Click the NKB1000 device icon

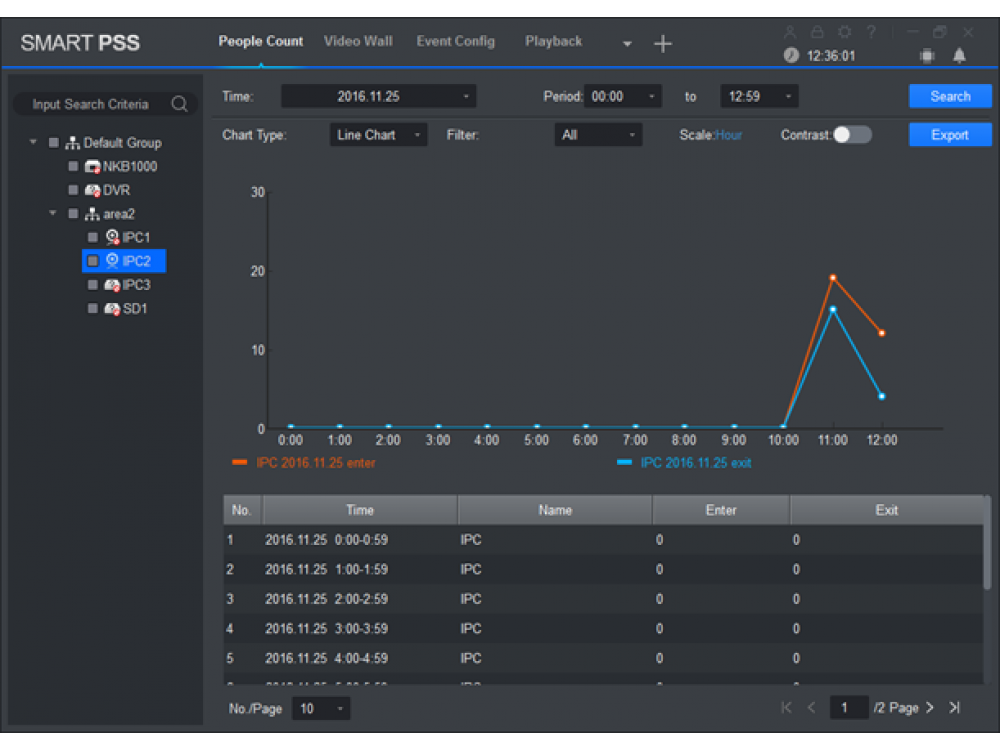(x=91, y=167)
